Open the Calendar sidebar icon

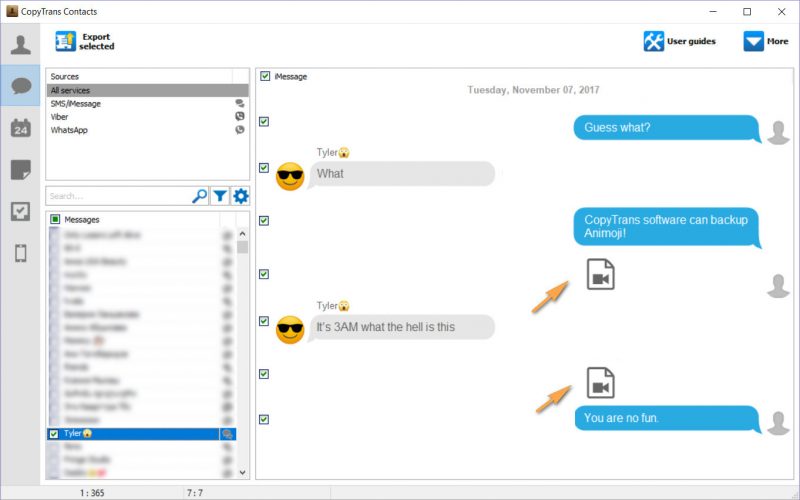tap(20, 127)
